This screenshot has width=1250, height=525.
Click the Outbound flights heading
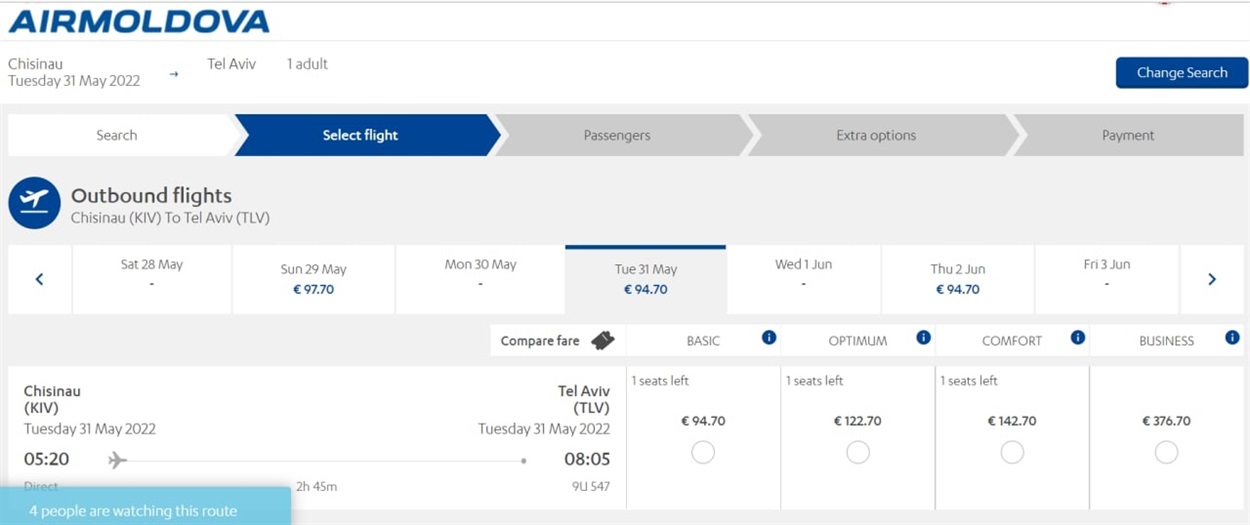click(x=151, y=196)
